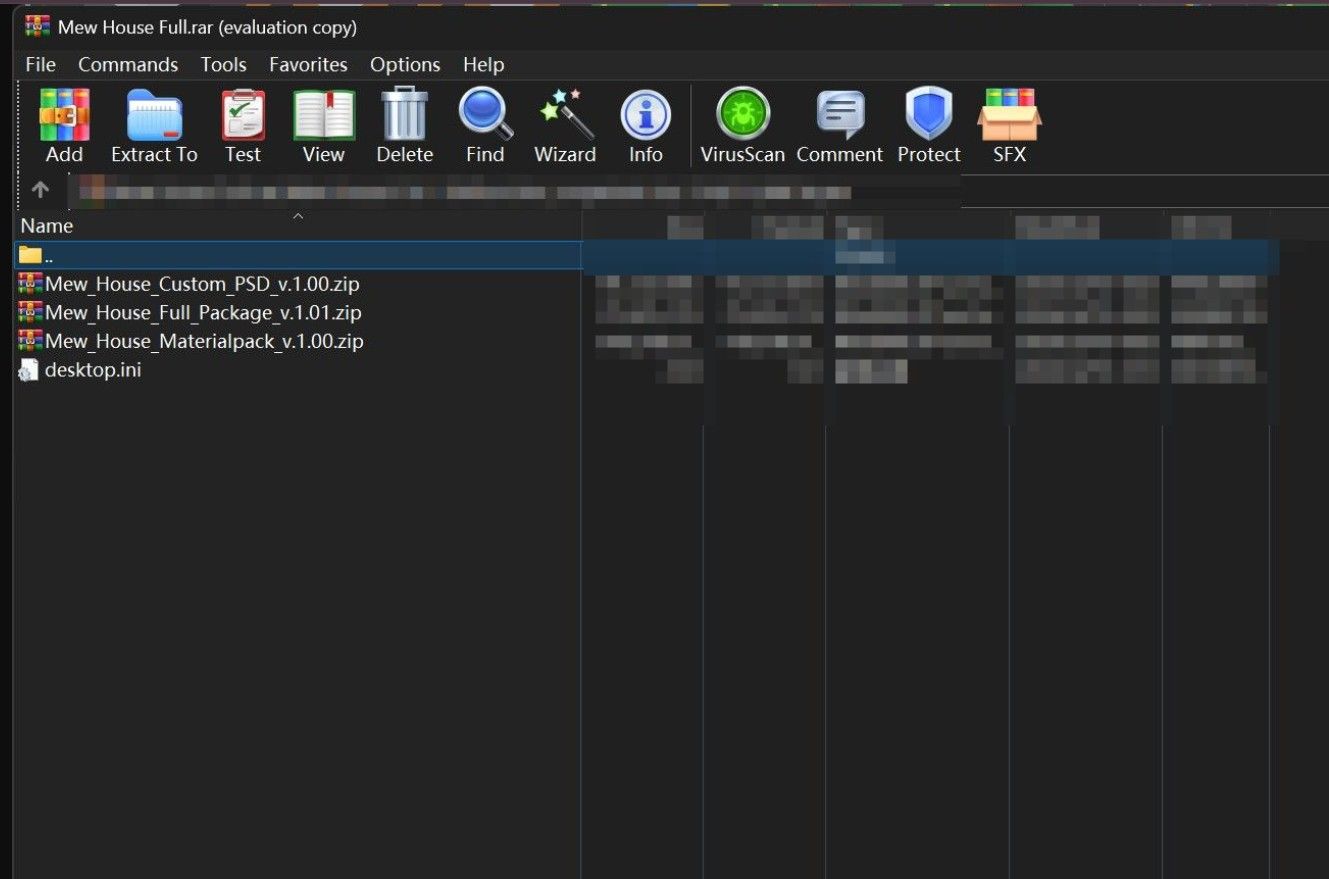The width and height of the screenshot is (1329, 879).
Task: Open the Tools menu
Action: tap(224, 64)
